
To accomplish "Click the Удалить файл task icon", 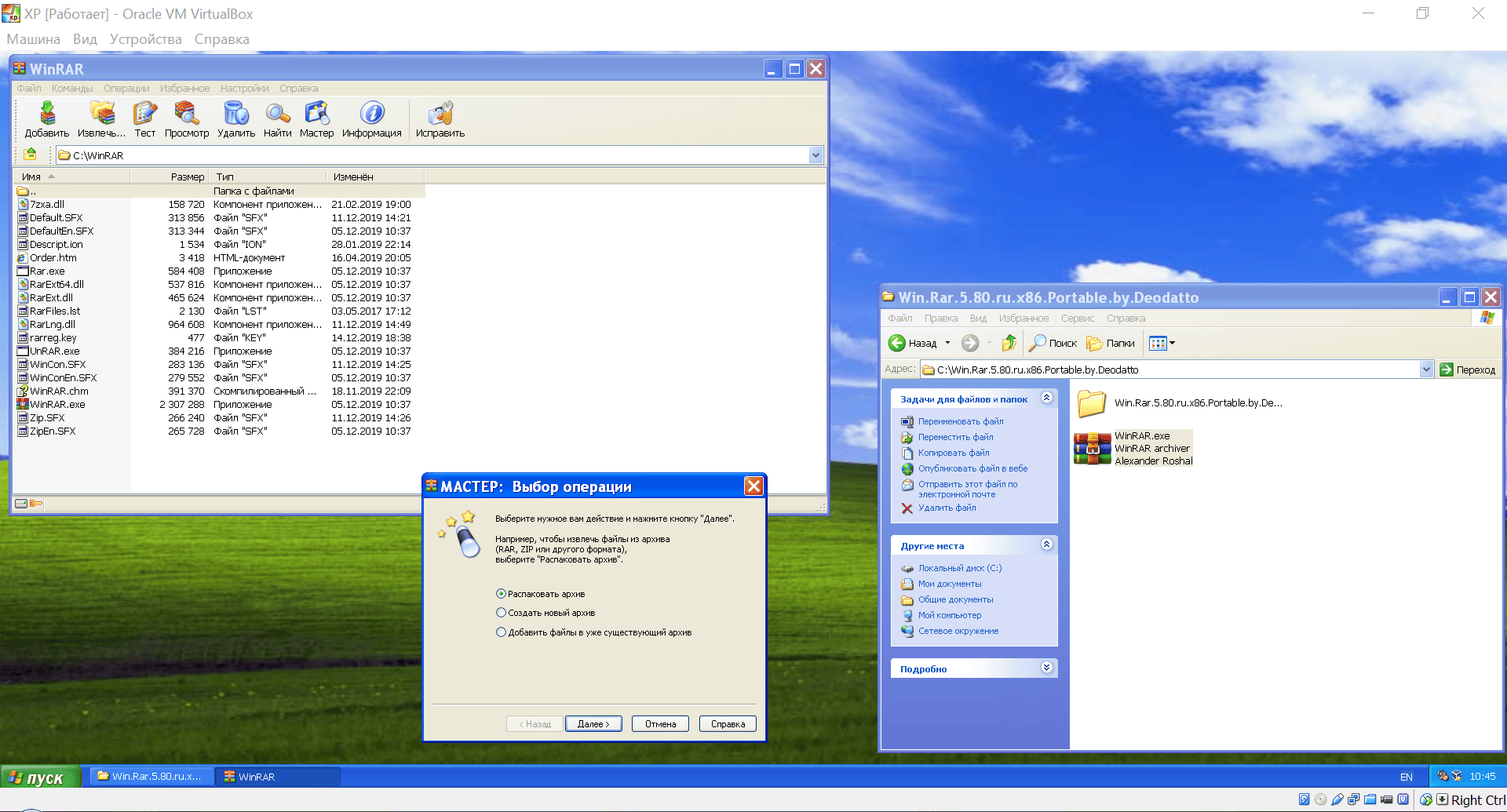I will click(x=907, y=508).
